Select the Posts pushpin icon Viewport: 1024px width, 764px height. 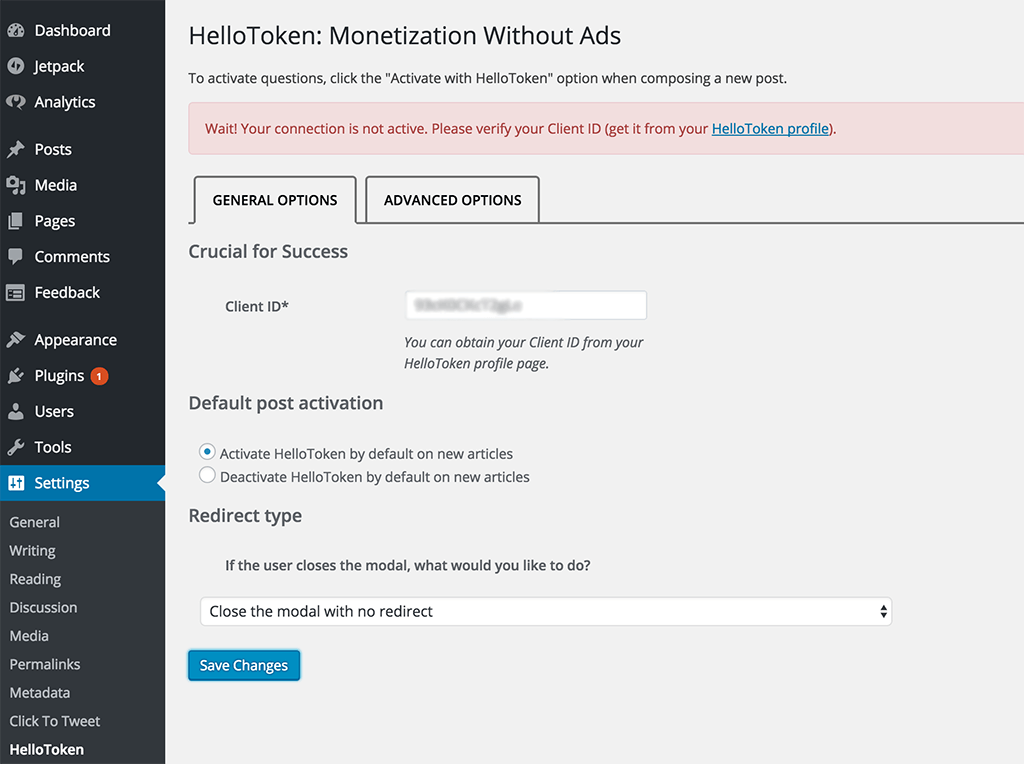click(16, 150)
